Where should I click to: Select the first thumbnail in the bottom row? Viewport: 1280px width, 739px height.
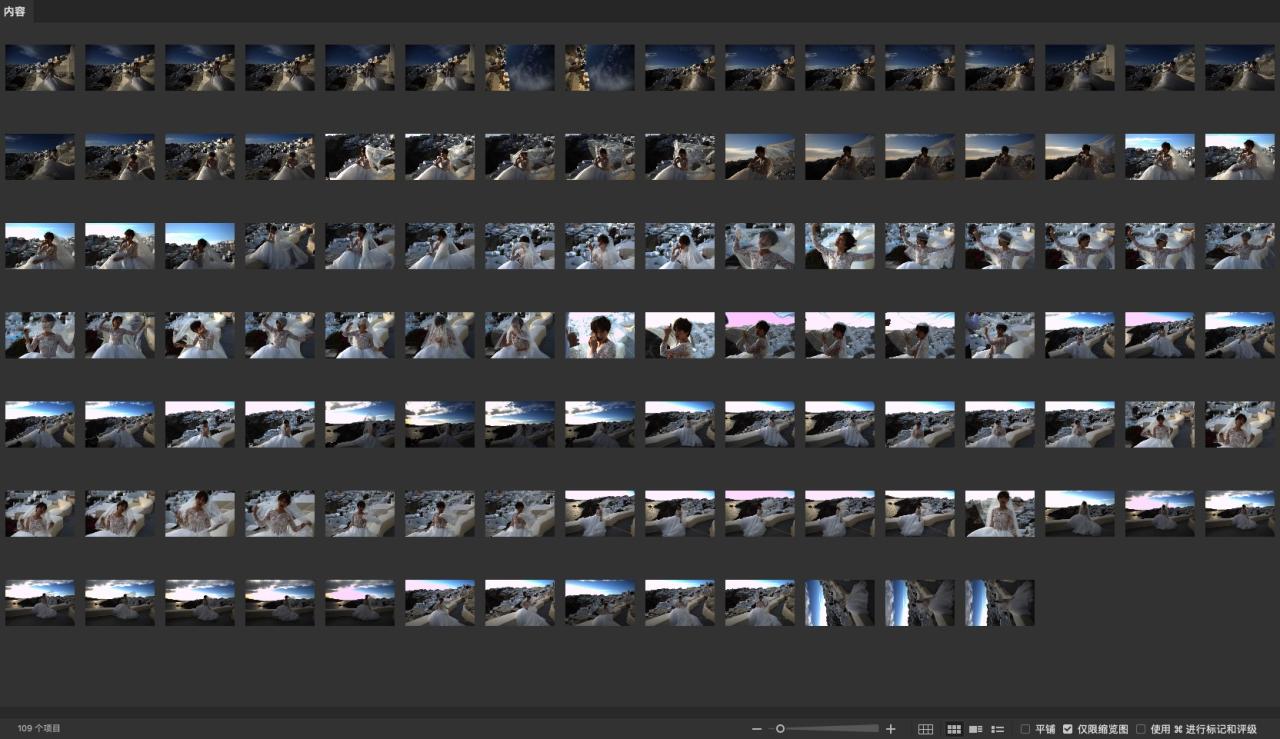click(40, 603)
